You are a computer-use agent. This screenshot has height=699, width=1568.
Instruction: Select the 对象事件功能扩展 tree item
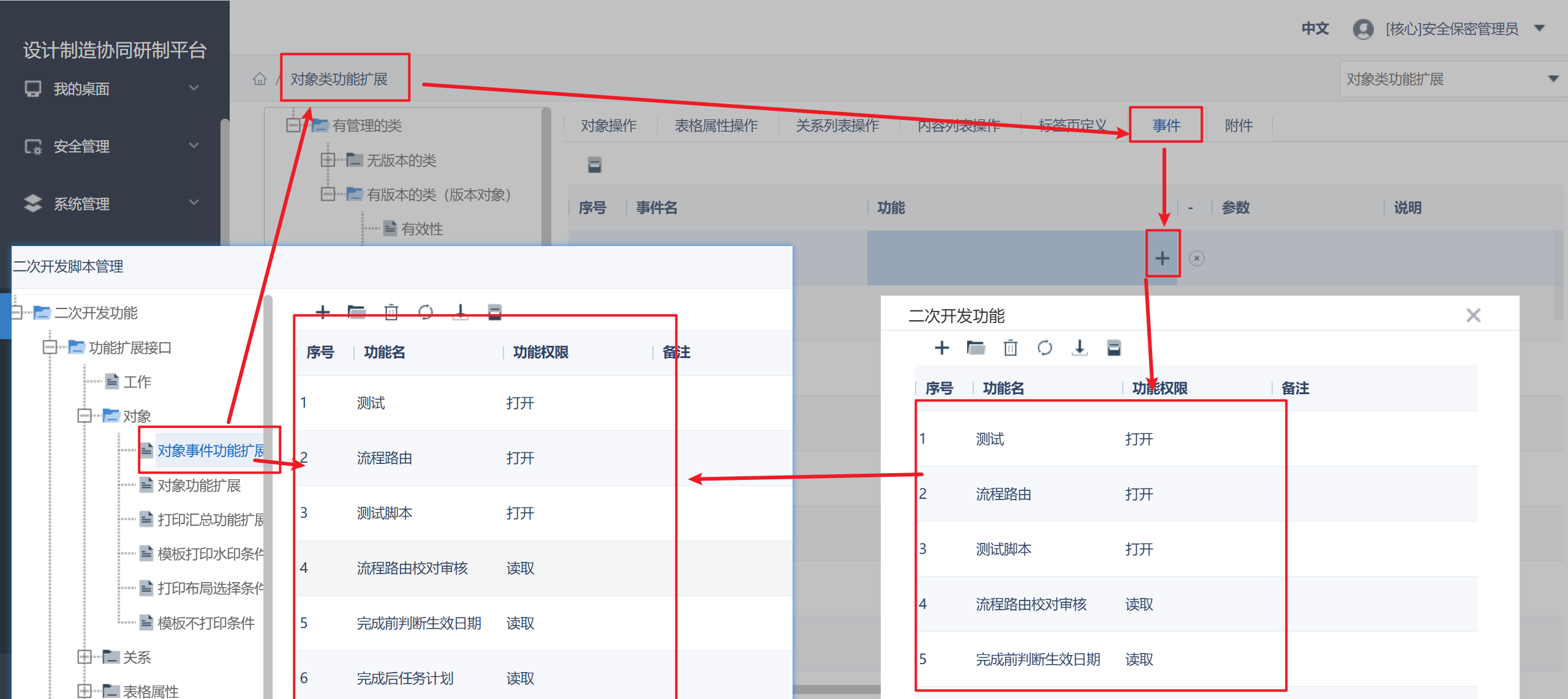(x=210, y=450)
